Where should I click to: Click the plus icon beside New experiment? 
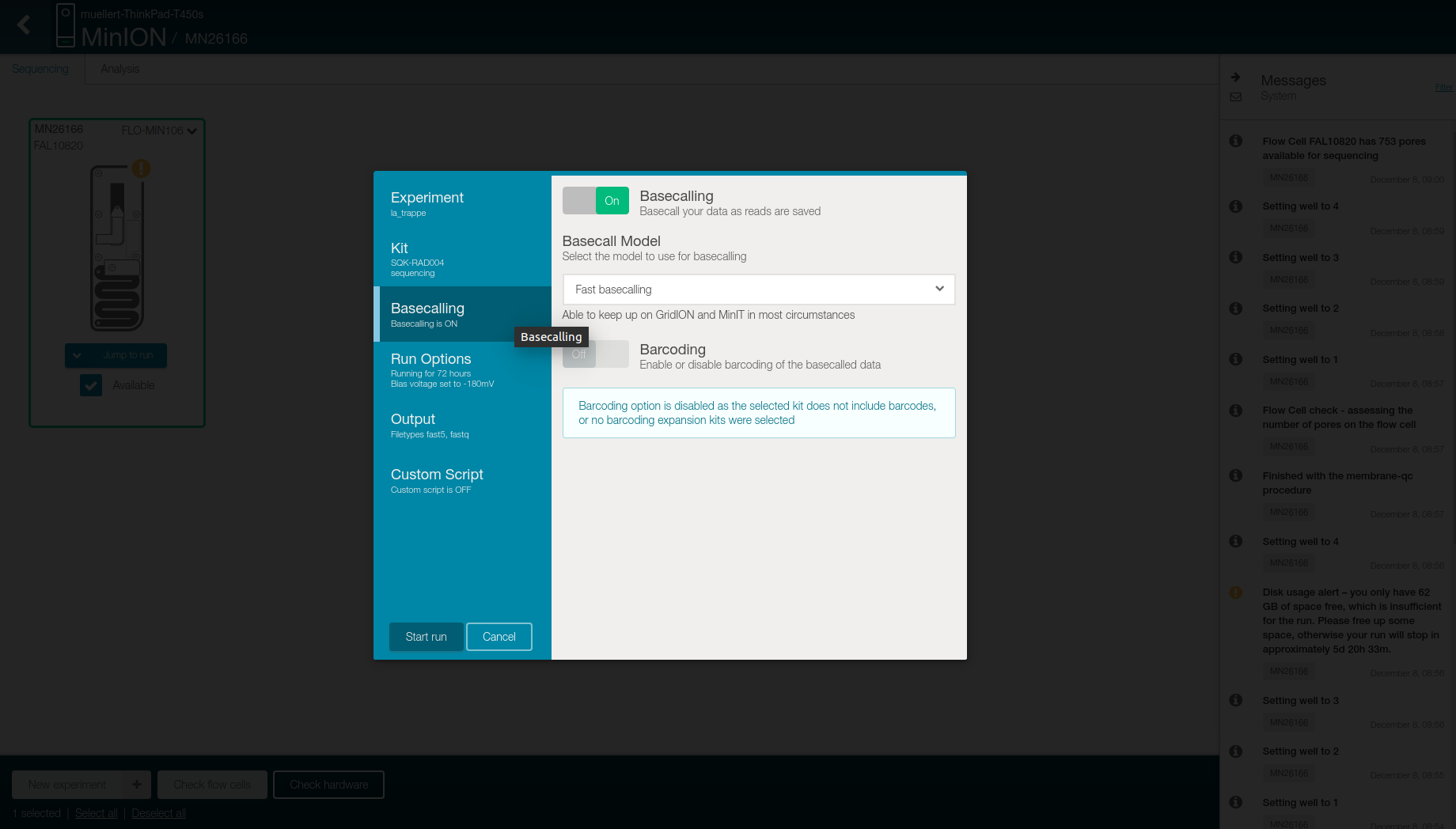tap(137, 785)
